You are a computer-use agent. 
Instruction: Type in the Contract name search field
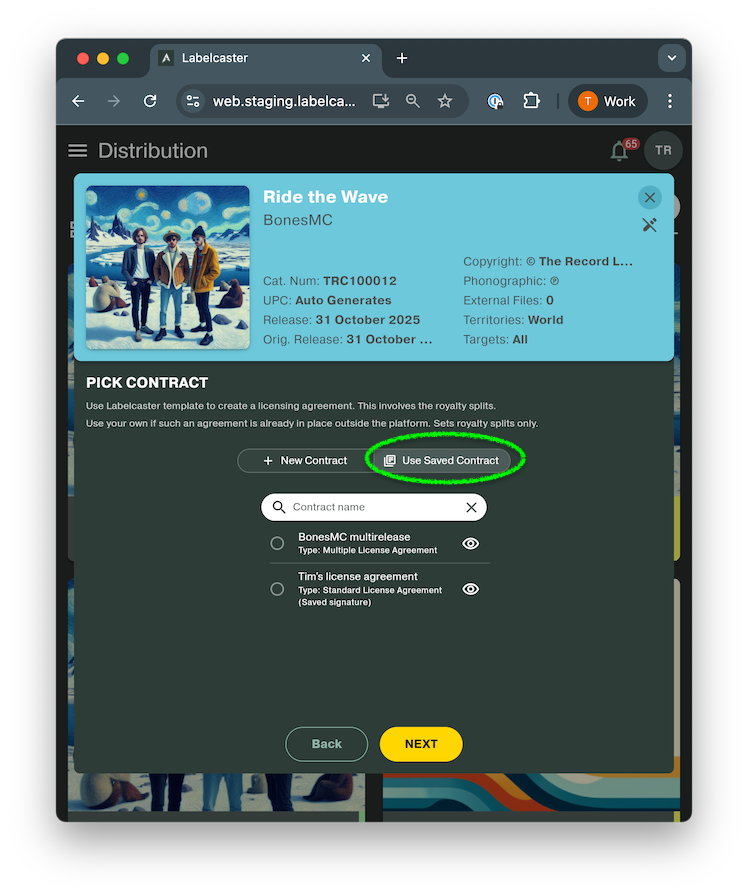tap(375, 507)
